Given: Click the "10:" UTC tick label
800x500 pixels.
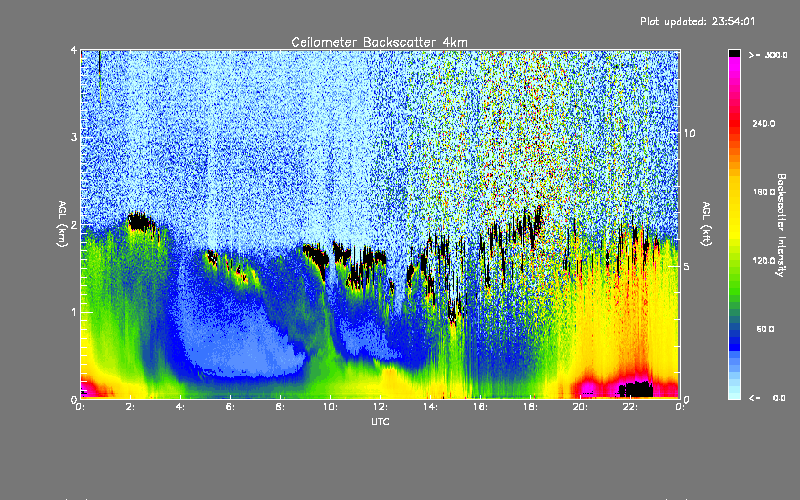Looking at the screenshot, I should pyautogui.click(x=330, y=407).
